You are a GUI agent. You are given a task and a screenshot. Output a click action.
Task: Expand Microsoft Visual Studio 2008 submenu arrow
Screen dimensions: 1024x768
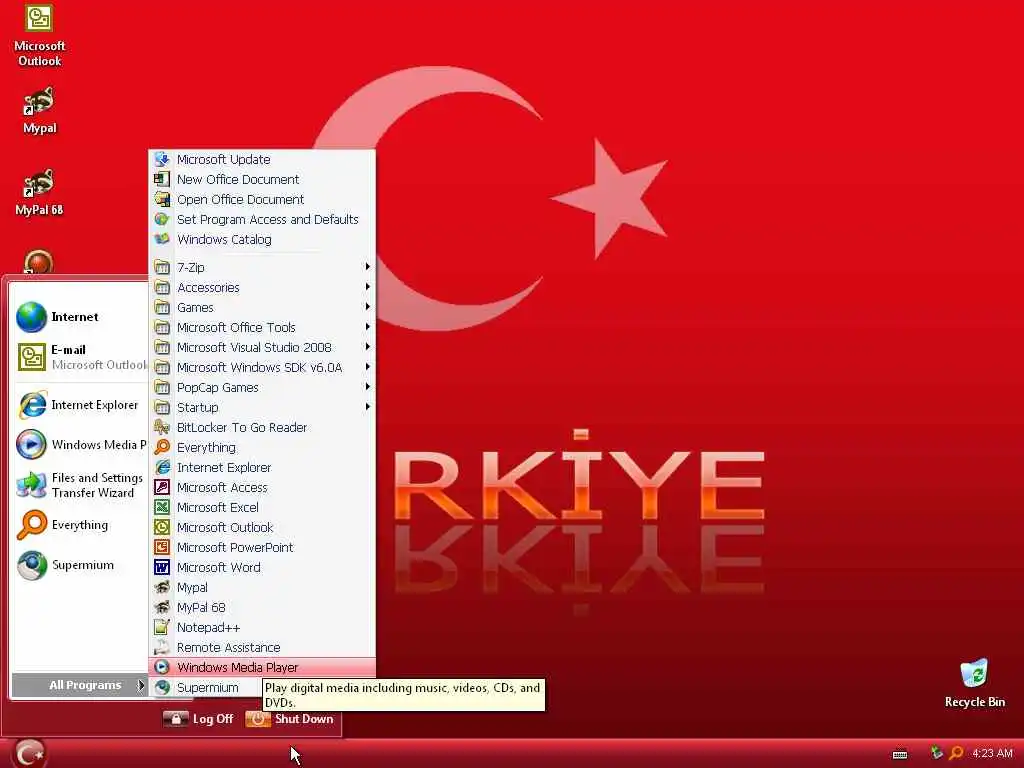click(368, 347)
